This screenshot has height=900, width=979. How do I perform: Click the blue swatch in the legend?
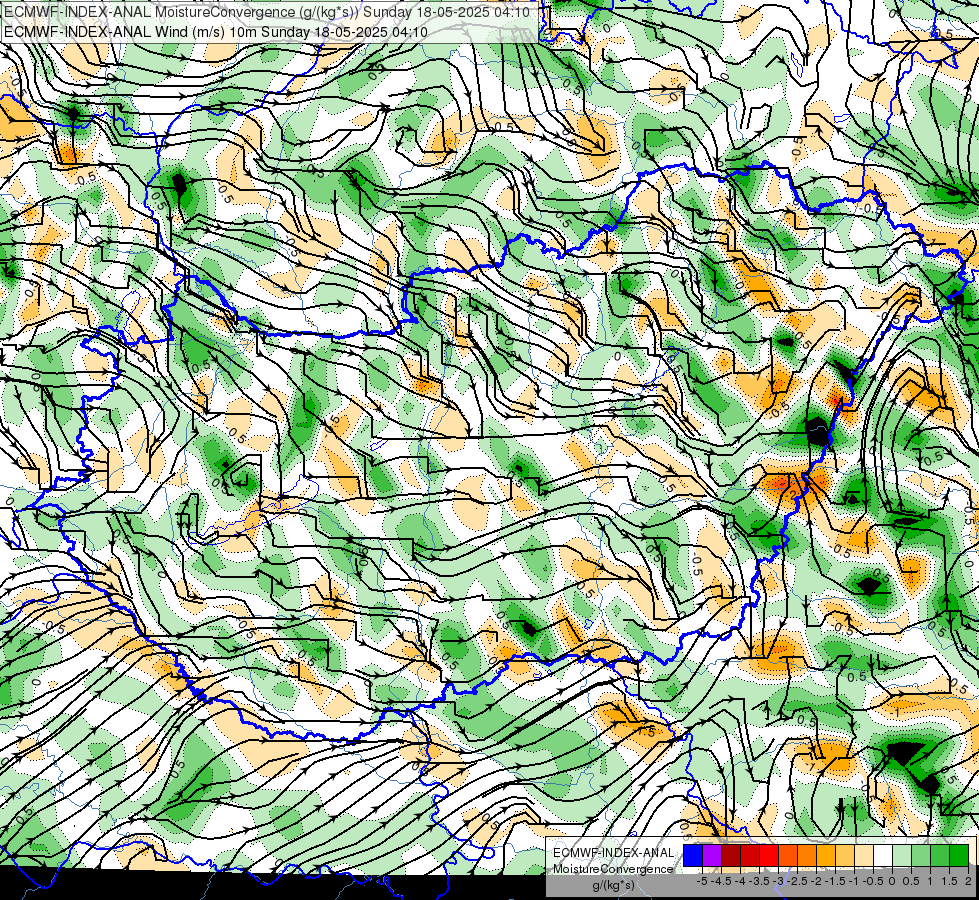point(693,856)
